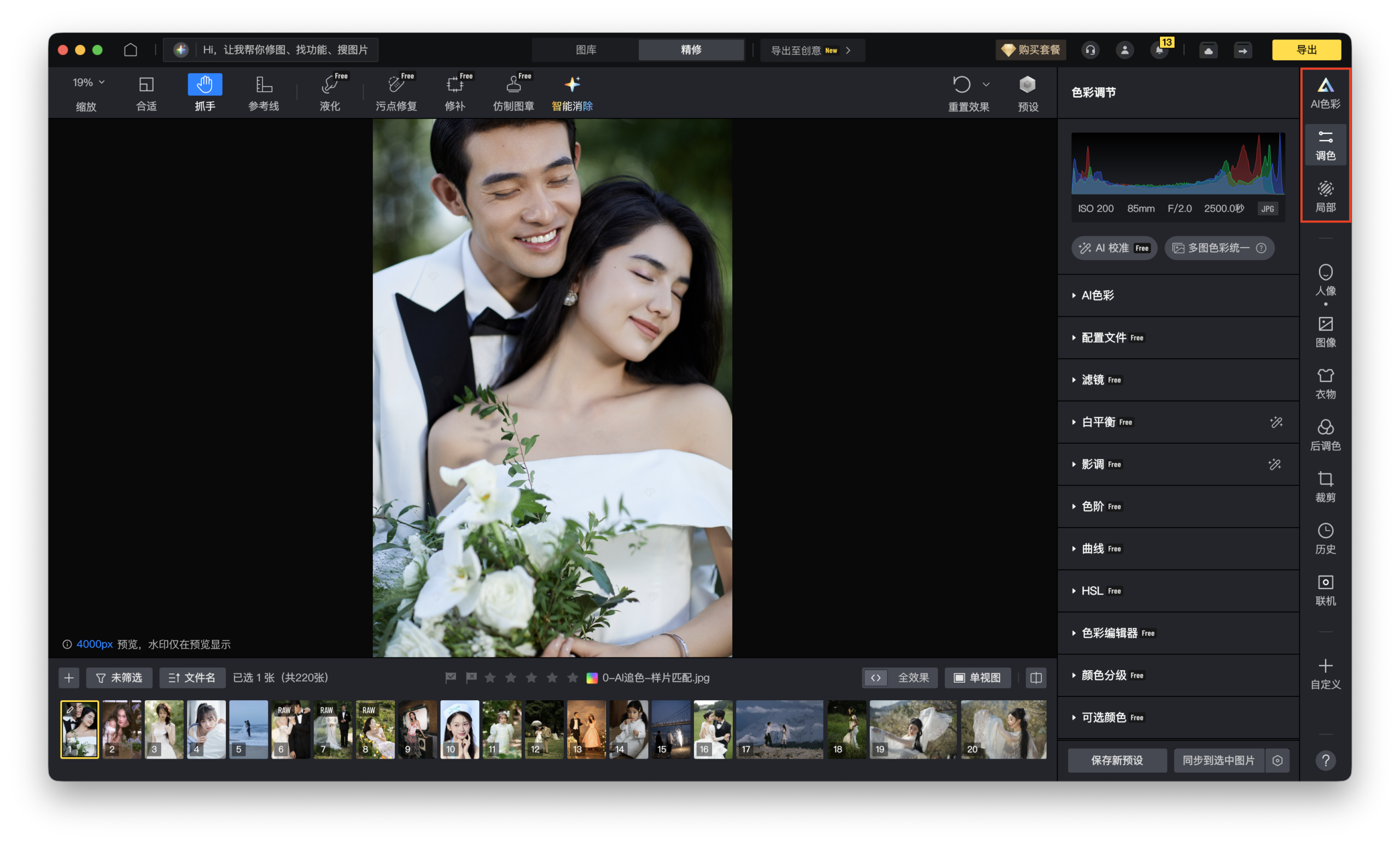Click the color label swatch beside filename

pos(592,678)
